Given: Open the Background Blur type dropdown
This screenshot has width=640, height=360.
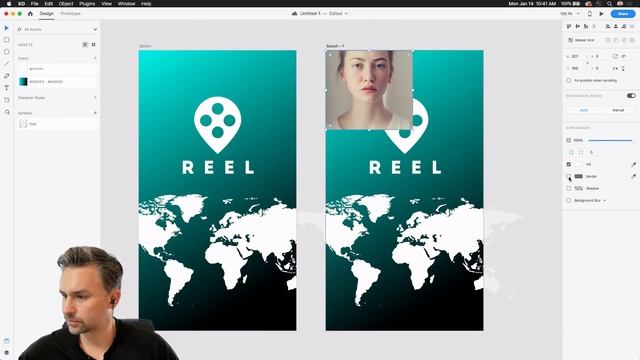Looking at the screenshot, I should (x=604, y=200).
